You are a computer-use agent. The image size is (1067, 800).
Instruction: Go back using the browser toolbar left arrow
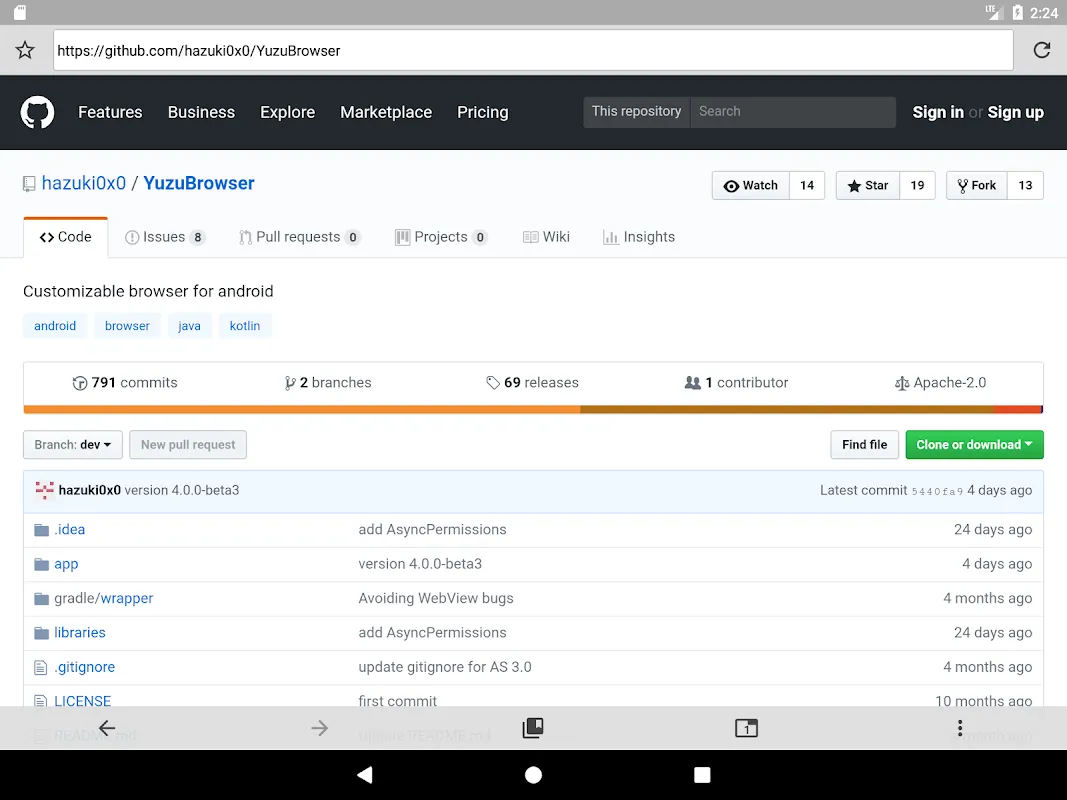(107, 728)
